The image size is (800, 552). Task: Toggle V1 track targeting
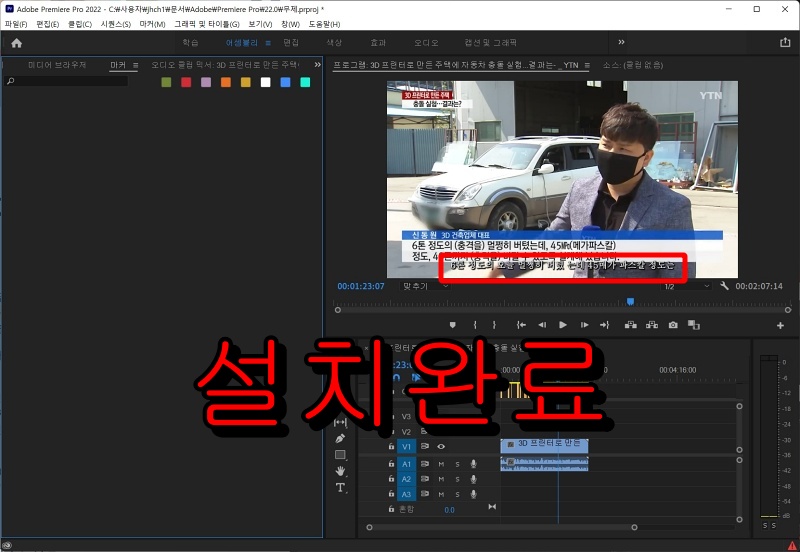click(x=406, y=446)
